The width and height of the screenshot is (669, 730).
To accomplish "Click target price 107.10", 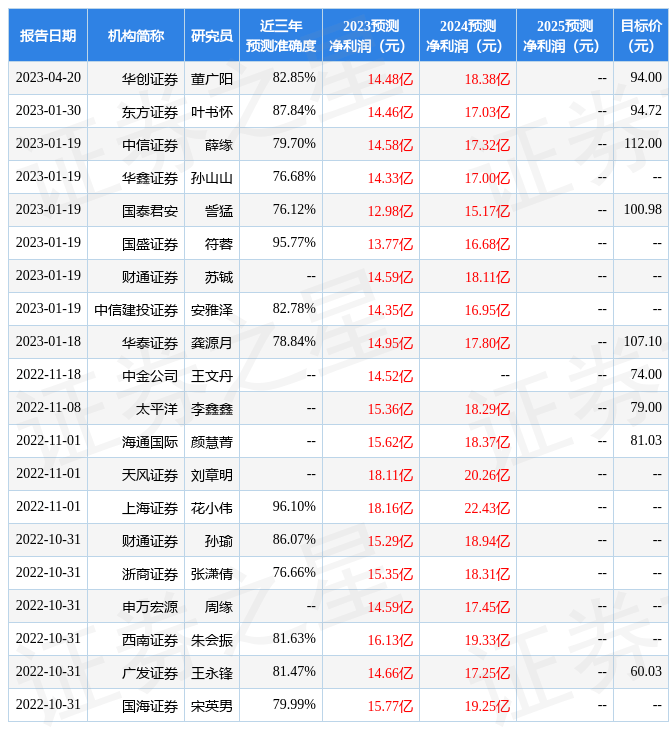I will click(x=643, y=341).
